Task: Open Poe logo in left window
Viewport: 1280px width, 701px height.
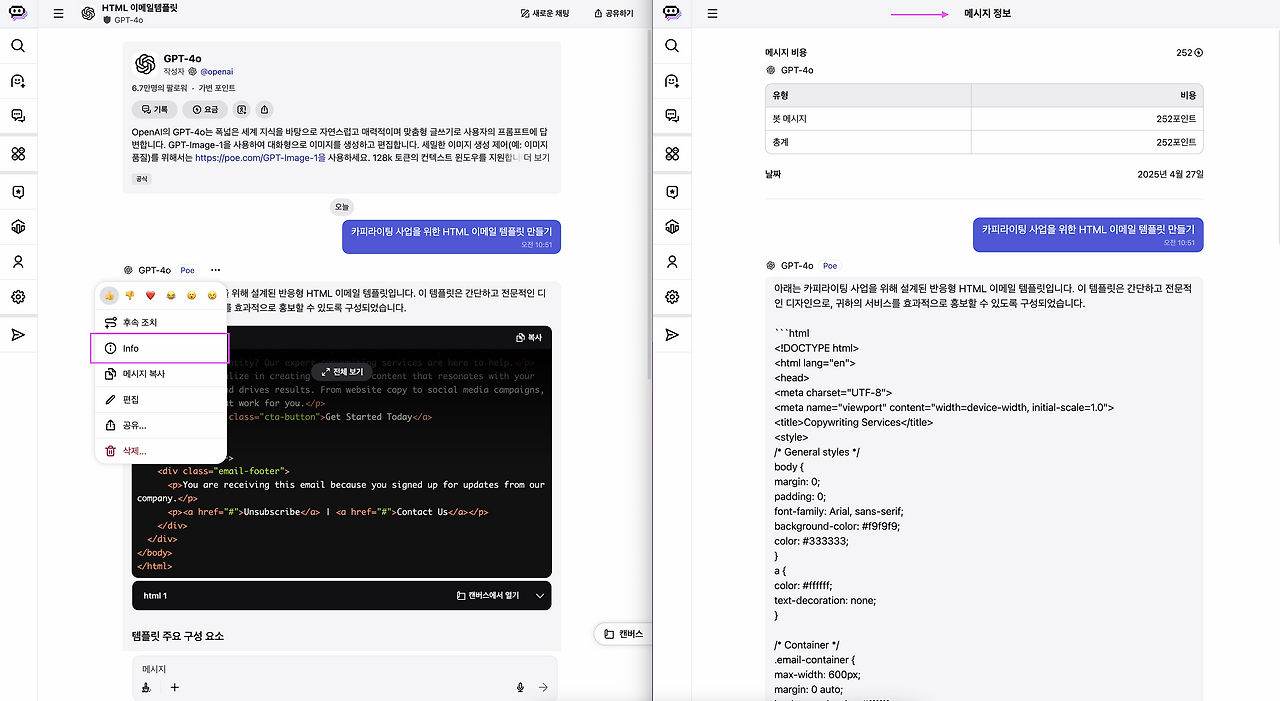Action: (x=18, y=13)
